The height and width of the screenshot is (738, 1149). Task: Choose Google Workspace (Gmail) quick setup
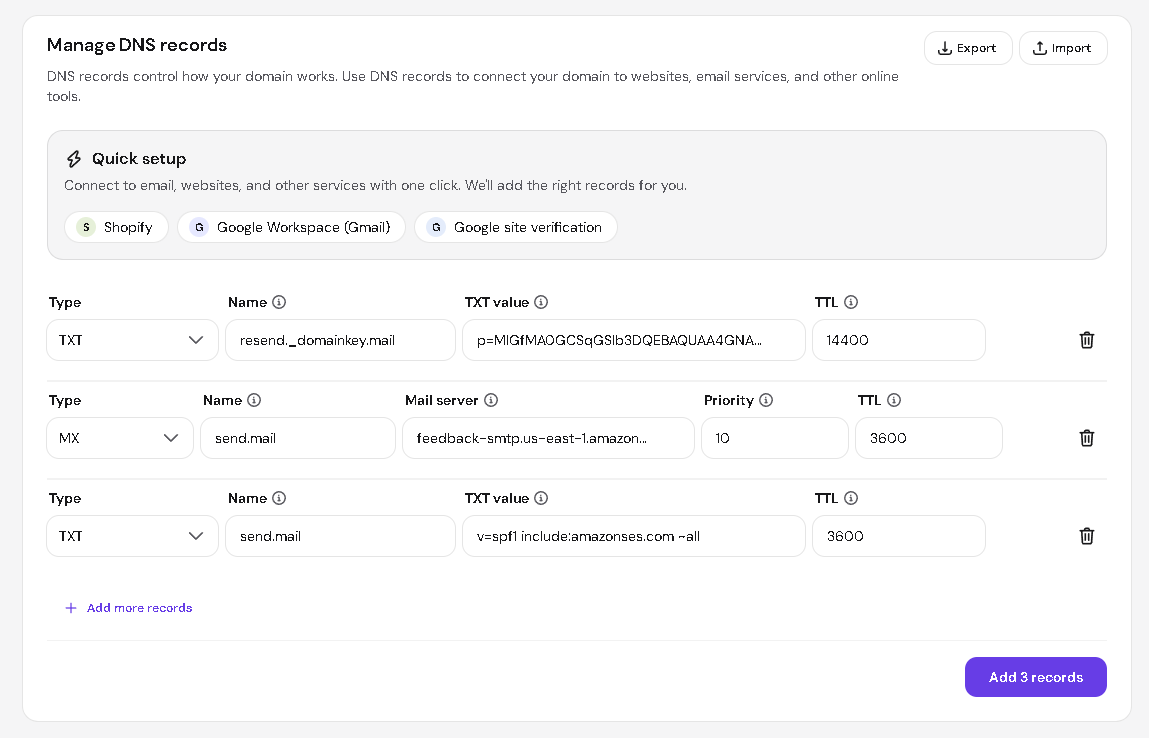pyautogui.click(x=292, y=227)
